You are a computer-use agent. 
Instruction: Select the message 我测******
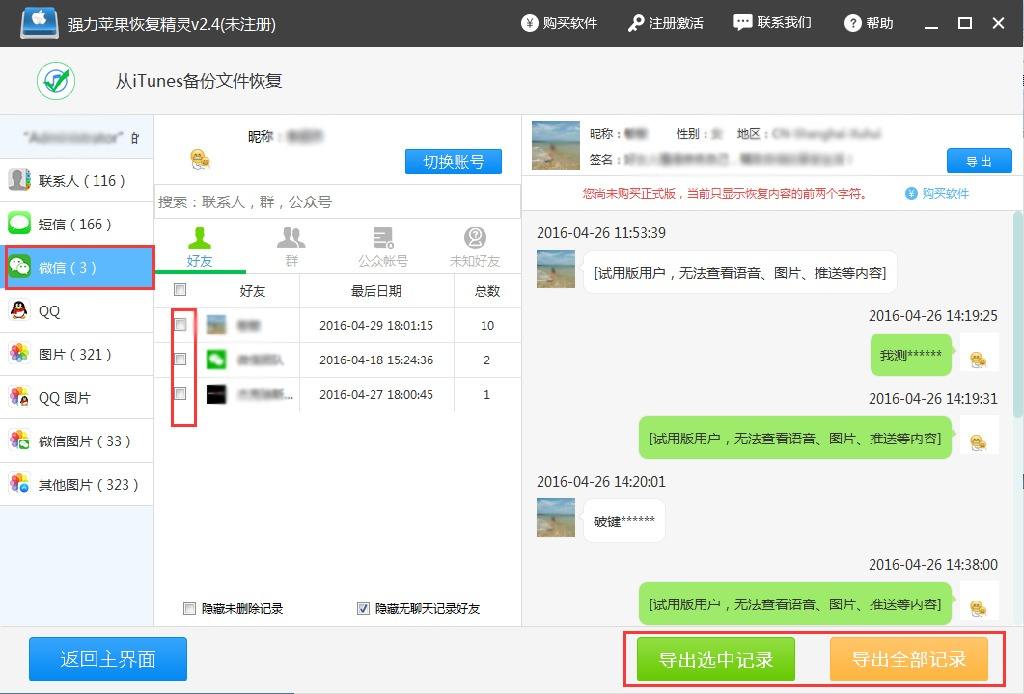pyautogui.click(x=911, y=355)
